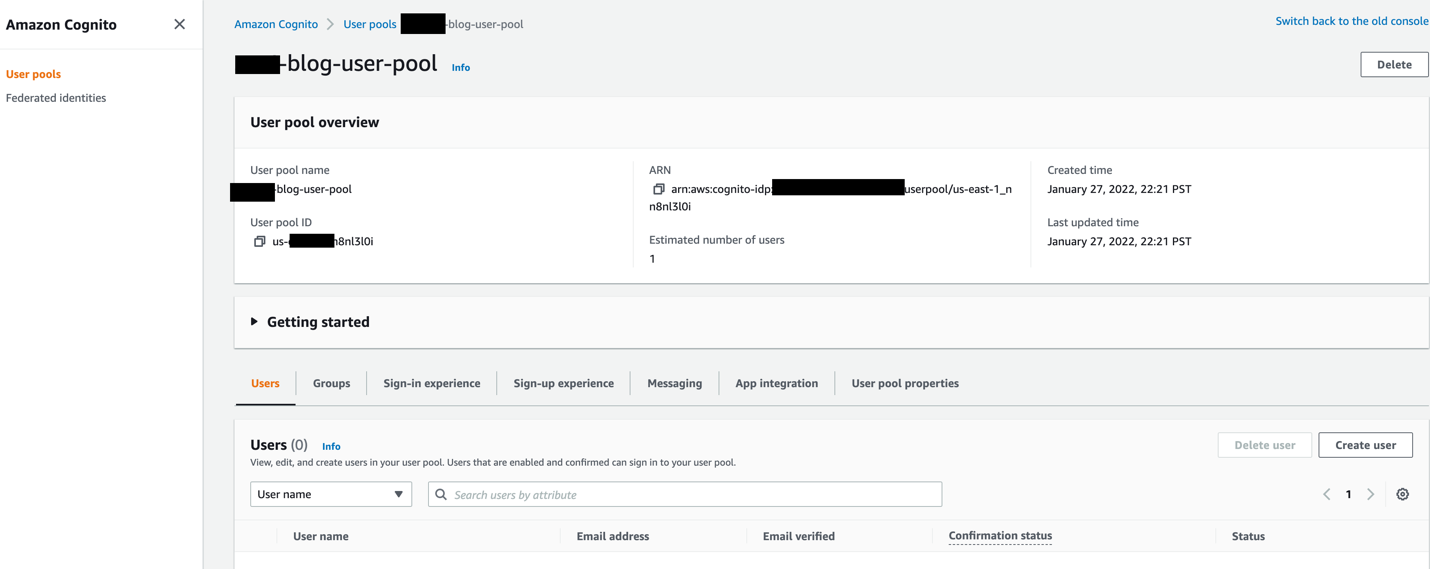Open Info link next to pool title
This screenshot has height=569, width=1430.
point(461,67)
